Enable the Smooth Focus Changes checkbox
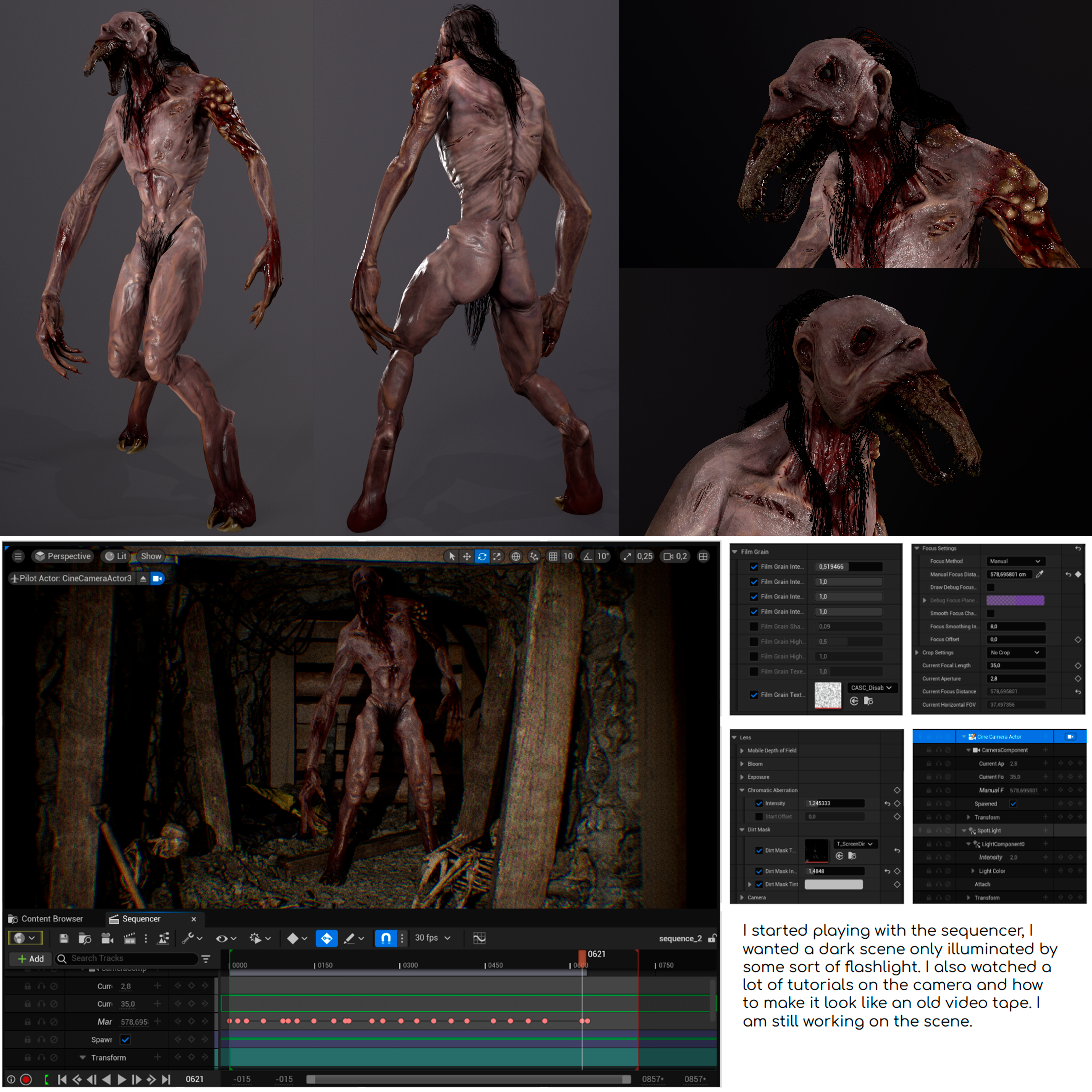Image resolution: width=1092 pixels, height=1092 pixels. [x=991, y=613]
